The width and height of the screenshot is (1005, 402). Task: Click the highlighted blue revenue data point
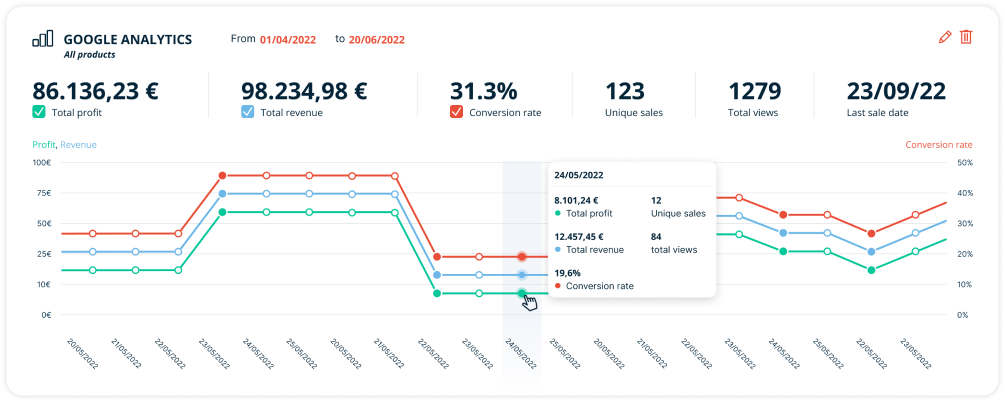522,274
